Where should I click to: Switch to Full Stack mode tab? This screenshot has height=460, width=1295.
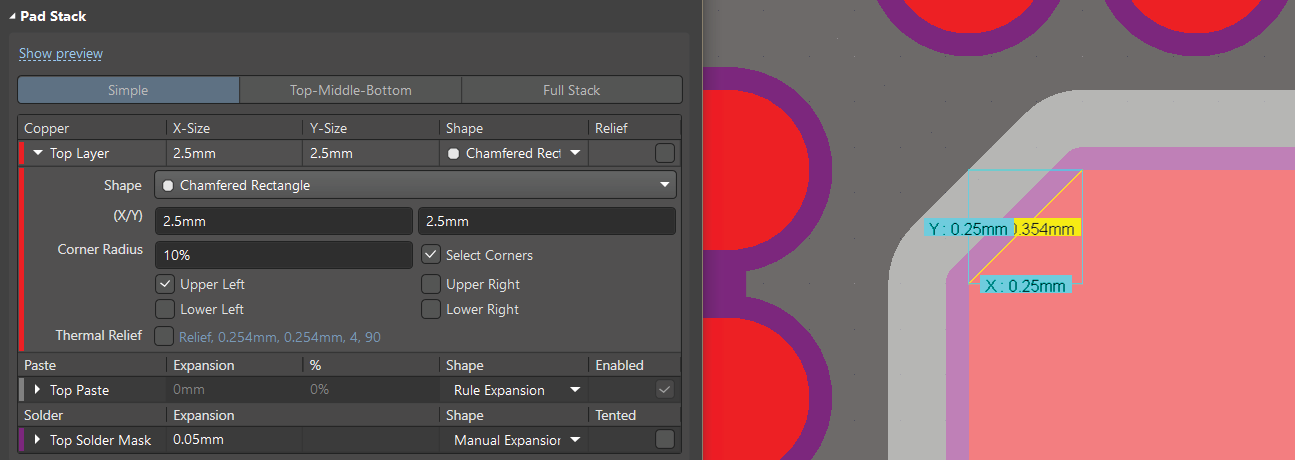[x=571, y=90]
